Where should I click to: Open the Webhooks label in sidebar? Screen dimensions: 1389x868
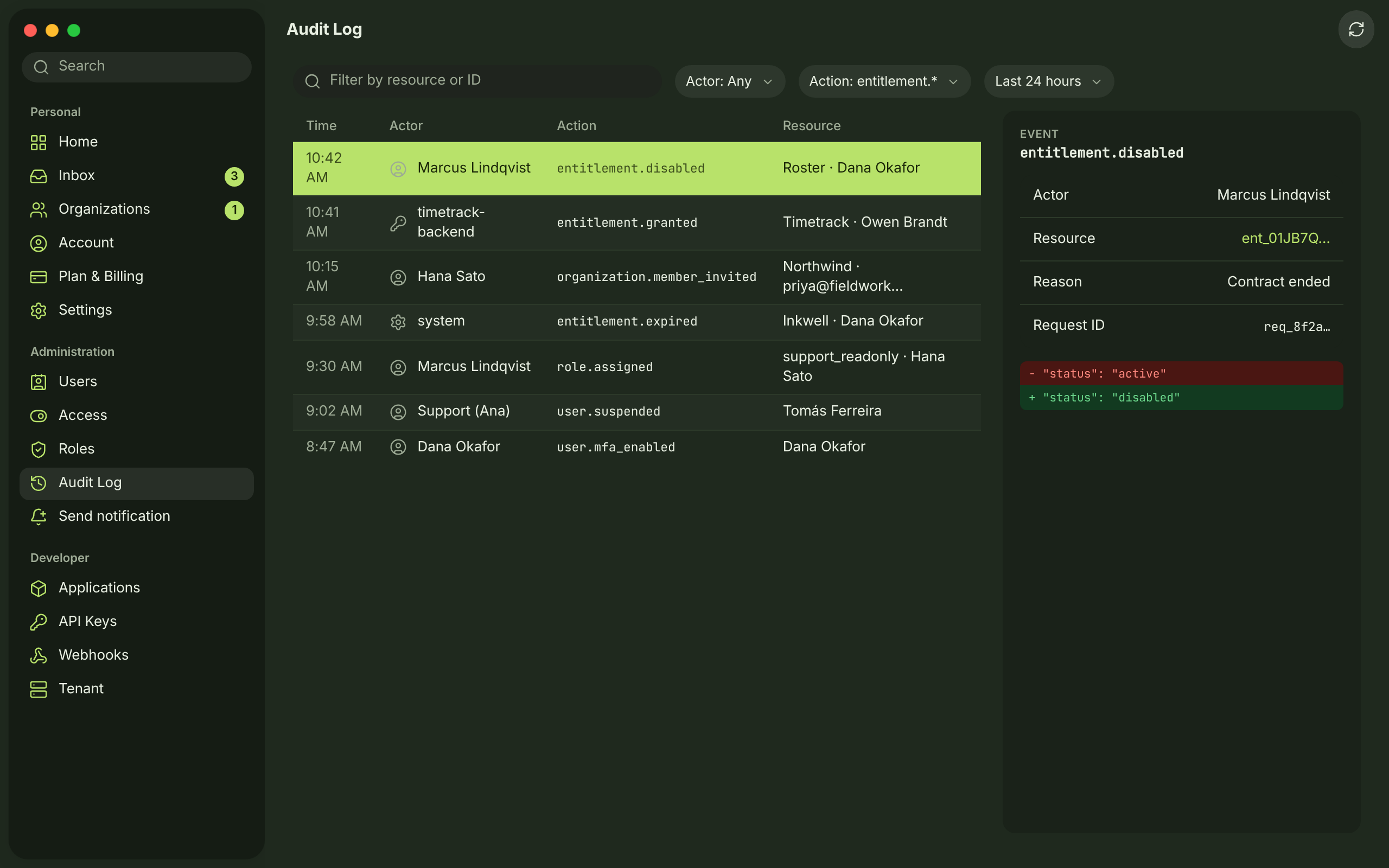(93, 655)
